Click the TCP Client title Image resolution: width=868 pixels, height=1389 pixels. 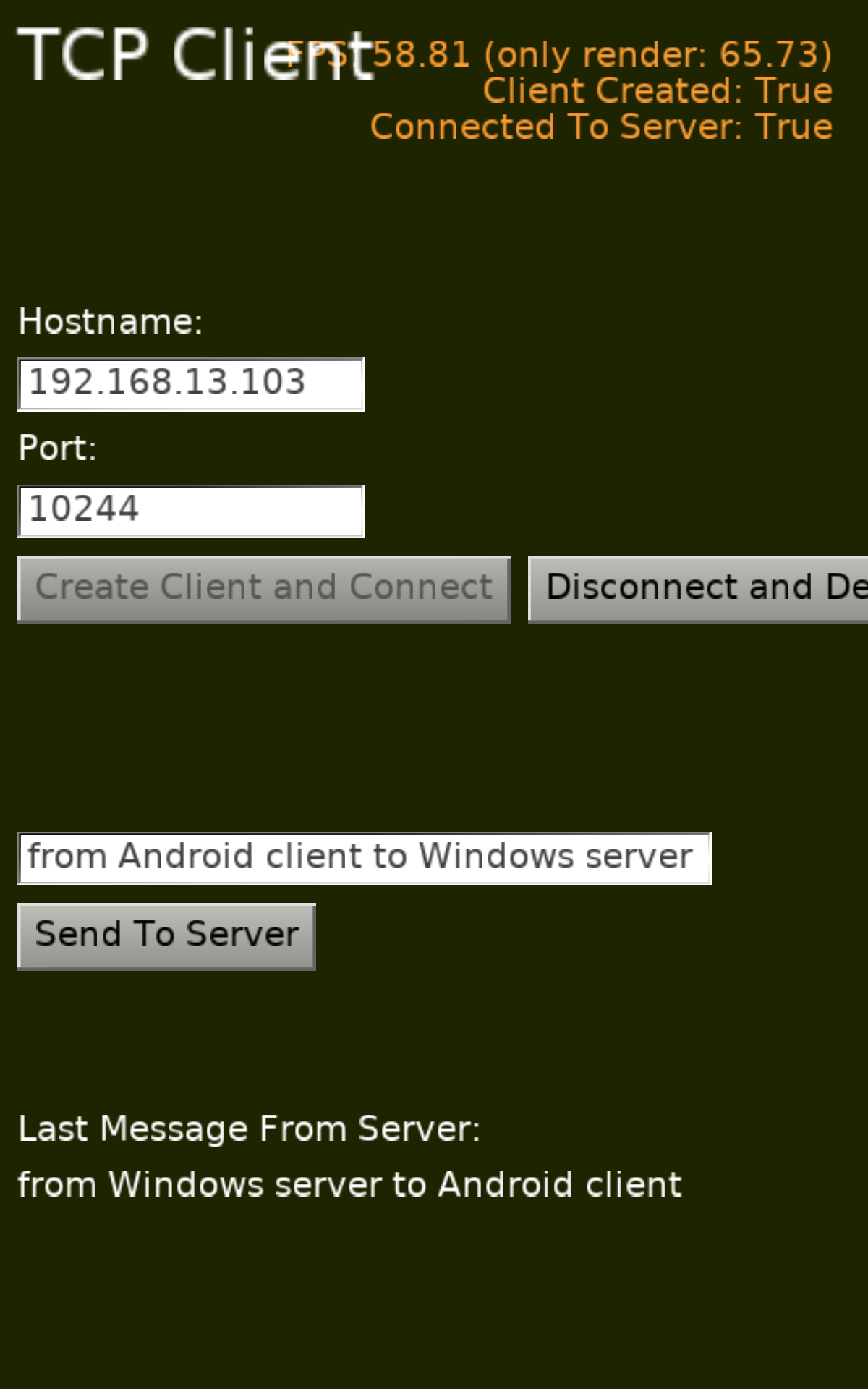pyautogui.click(x=195, y=55)
